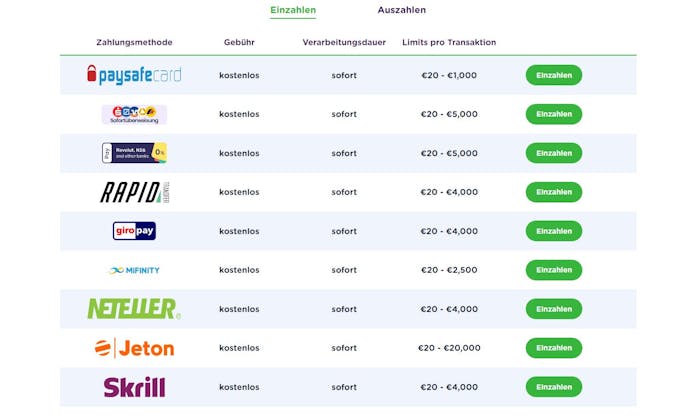Start MiFinity deposit with Einzahlen button

[554, 270]
